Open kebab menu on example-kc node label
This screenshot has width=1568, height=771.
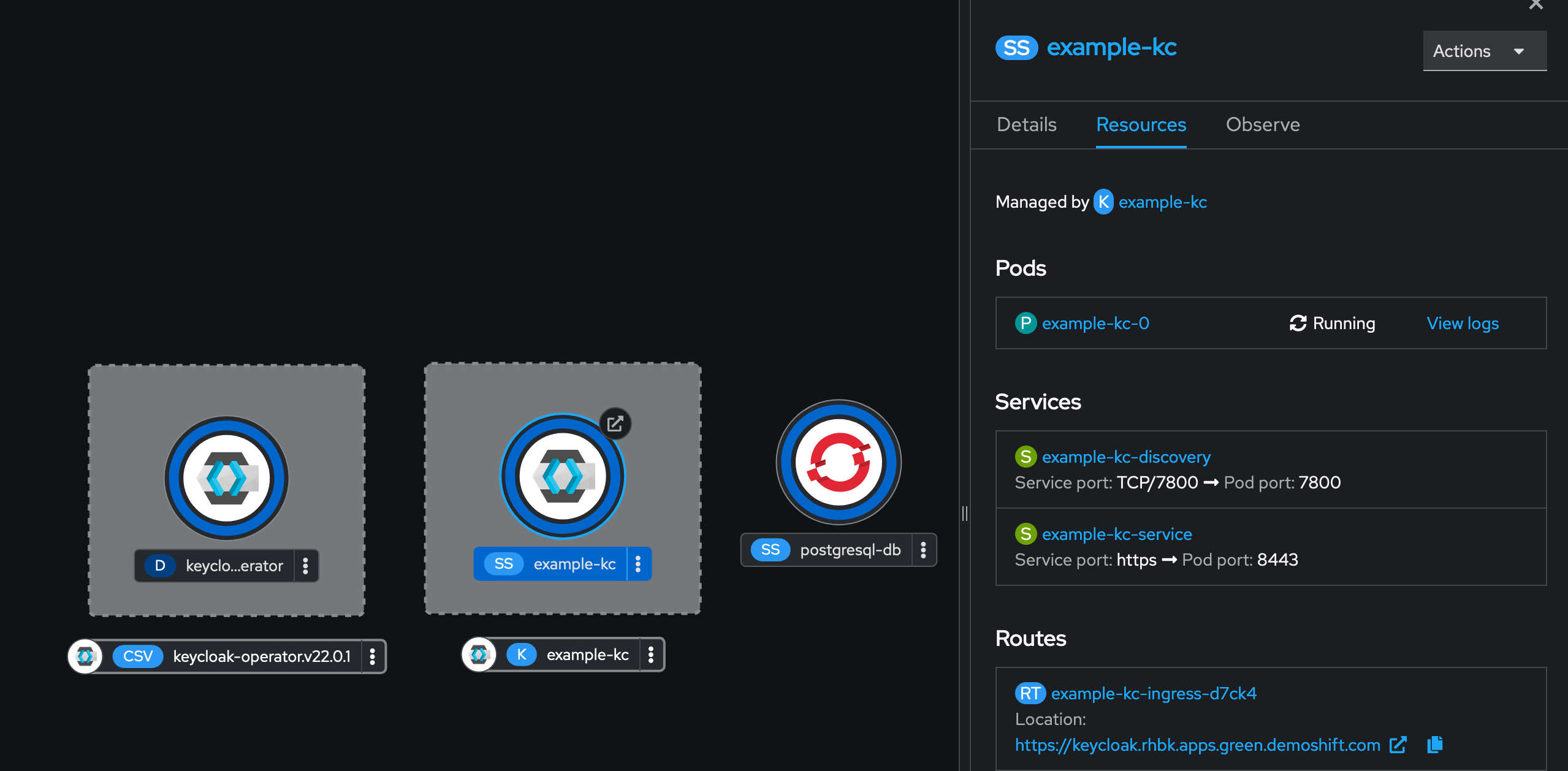(x=638, y=563)
